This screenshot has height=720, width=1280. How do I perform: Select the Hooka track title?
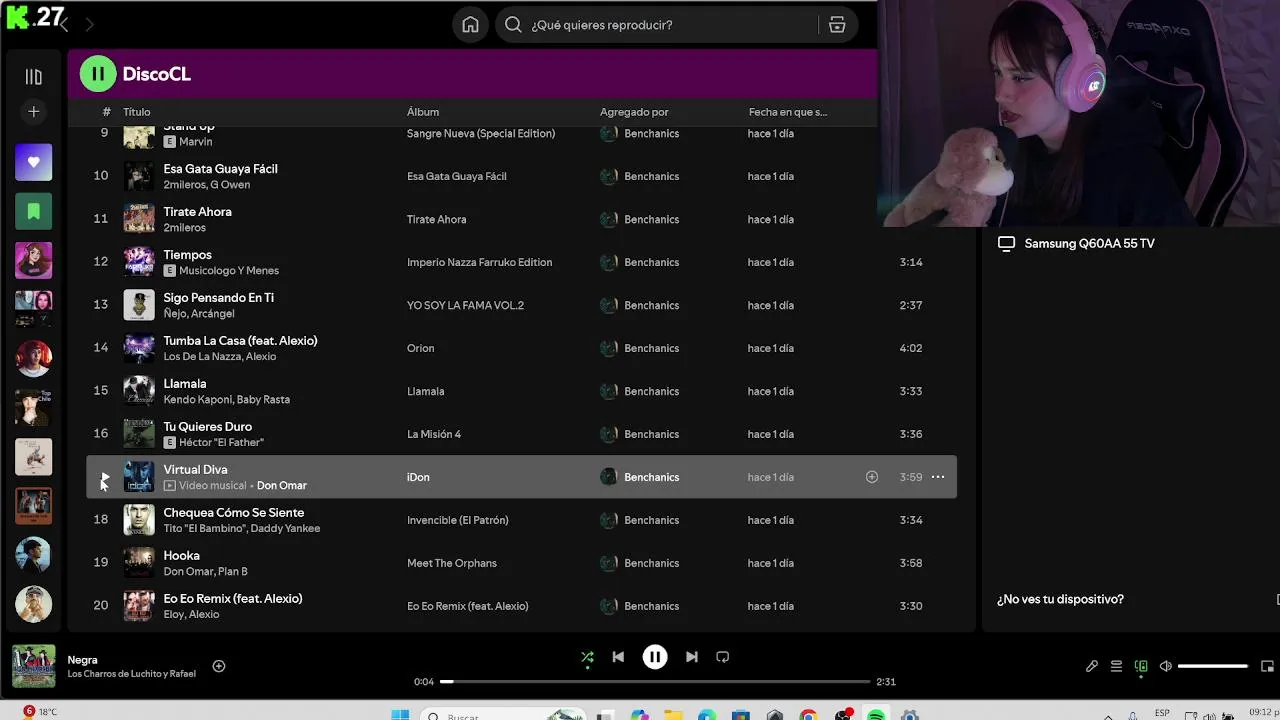(x=181, y=556)
